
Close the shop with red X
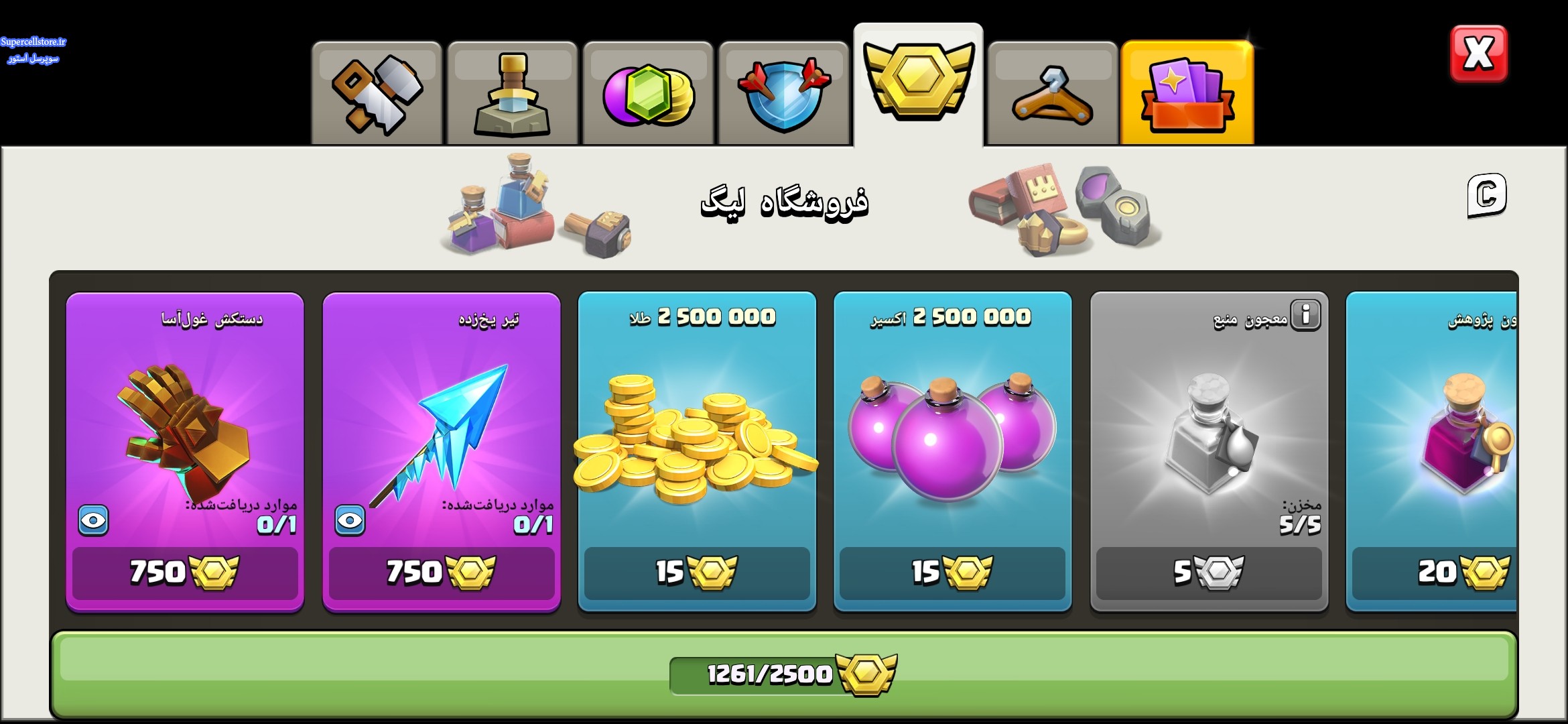point(1479,54)
